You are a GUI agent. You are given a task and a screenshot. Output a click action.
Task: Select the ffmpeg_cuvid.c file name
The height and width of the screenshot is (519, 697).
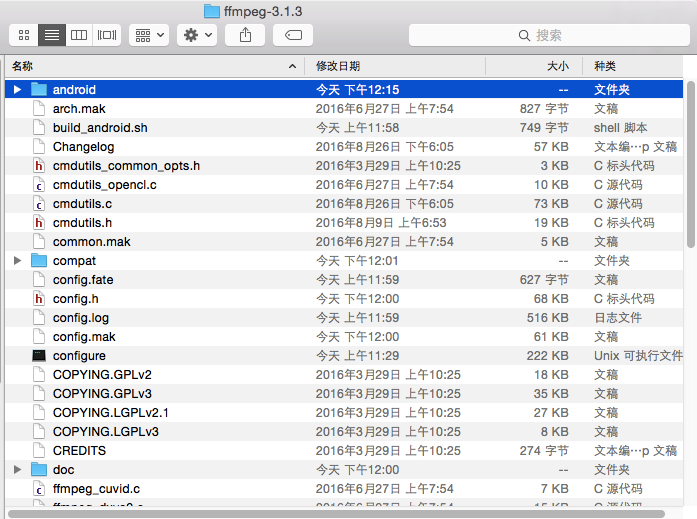point(96,489)
